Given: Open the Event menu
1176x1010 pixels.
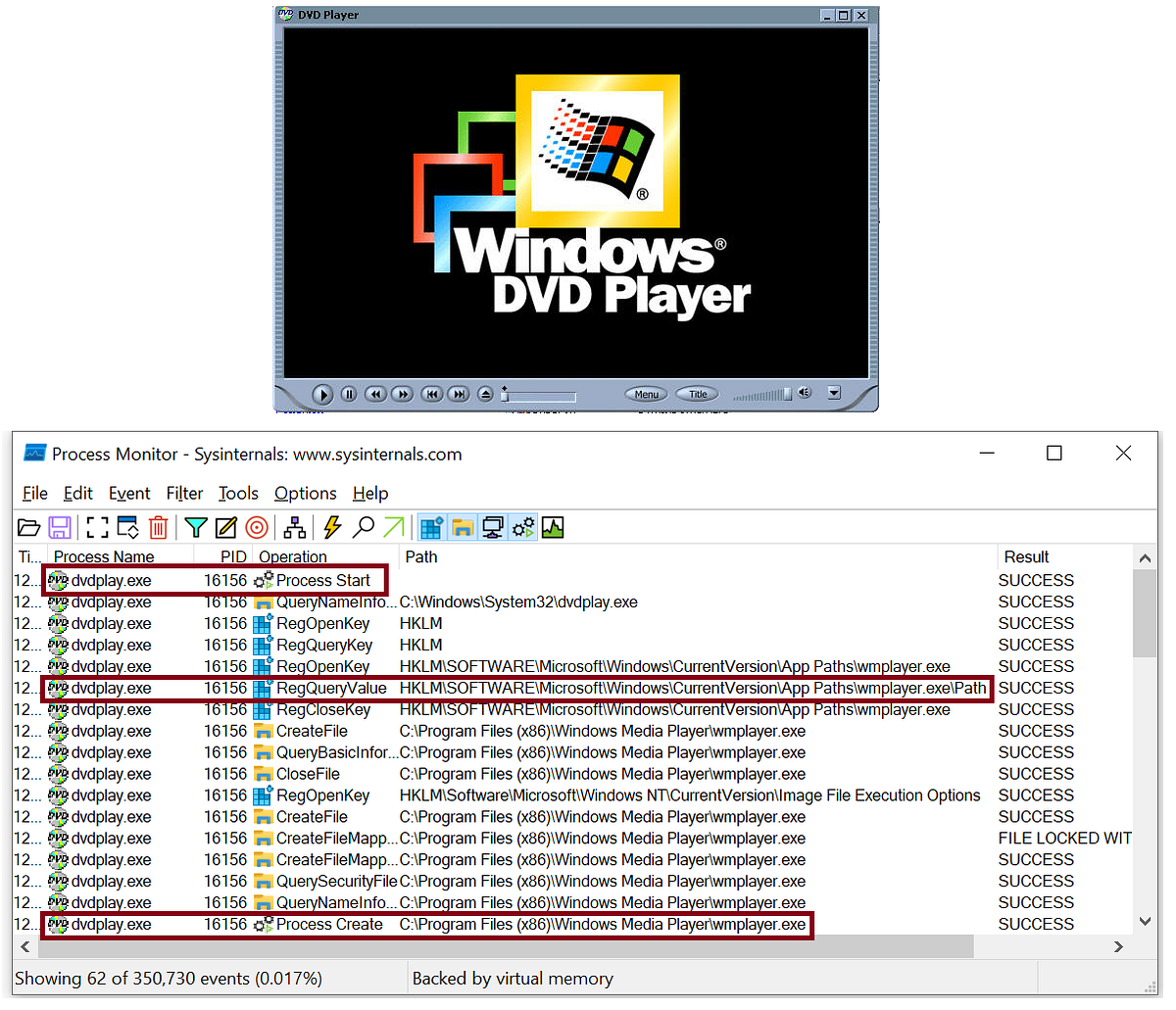Looking at the screenshot, I should pyautogui.click(x=129, y=493).
